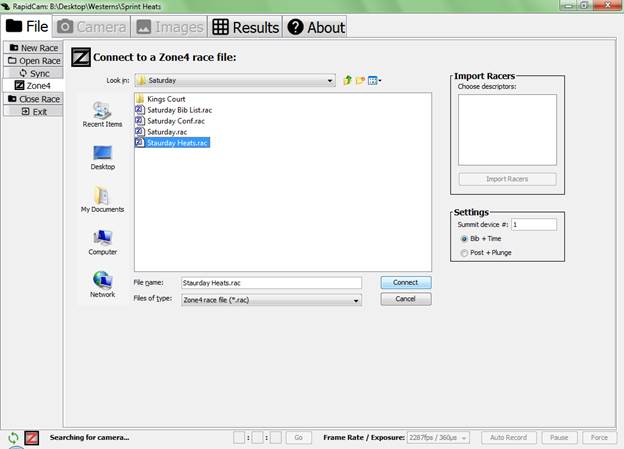The width and height of the screenshot is (624, 449).
Task: Go to the Desktop location icon
Action: (102, 155)
